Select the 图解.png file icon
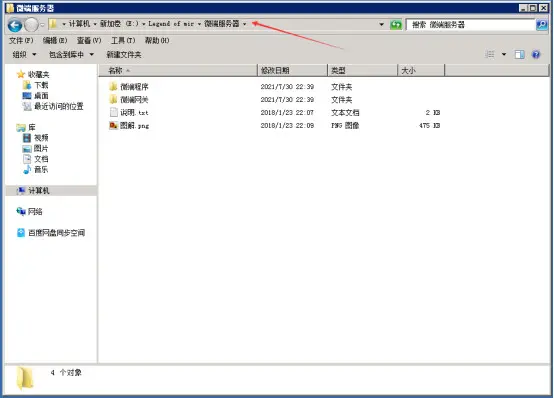This screenshot has height=398, width=554. pyautogui.click(x=113, y=125)
